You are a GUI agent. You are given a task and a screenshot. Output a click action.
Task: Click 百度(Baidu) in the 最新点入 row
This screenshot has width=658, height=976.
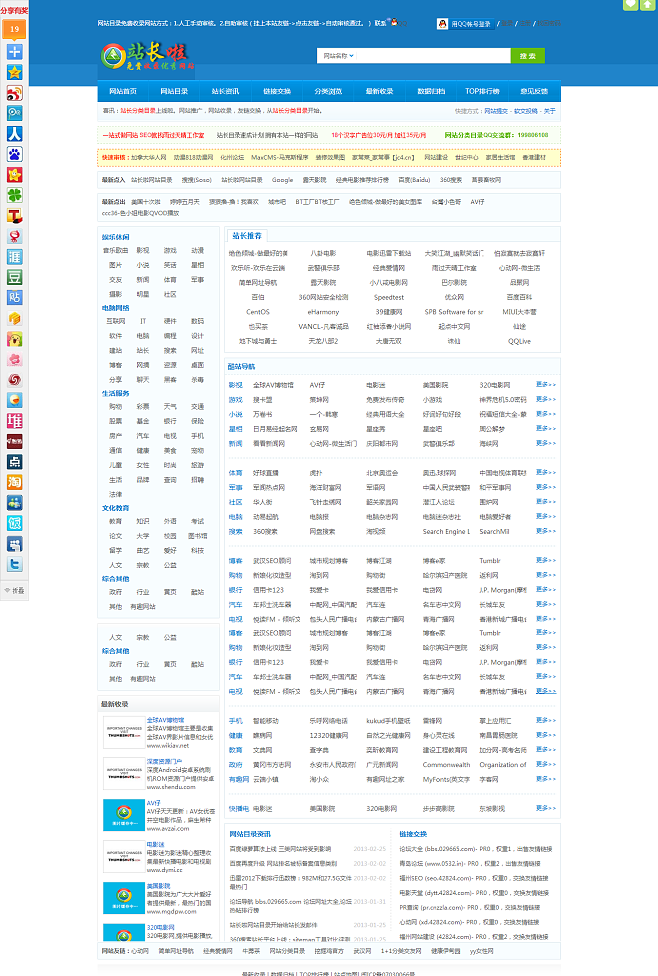[414, 180]
